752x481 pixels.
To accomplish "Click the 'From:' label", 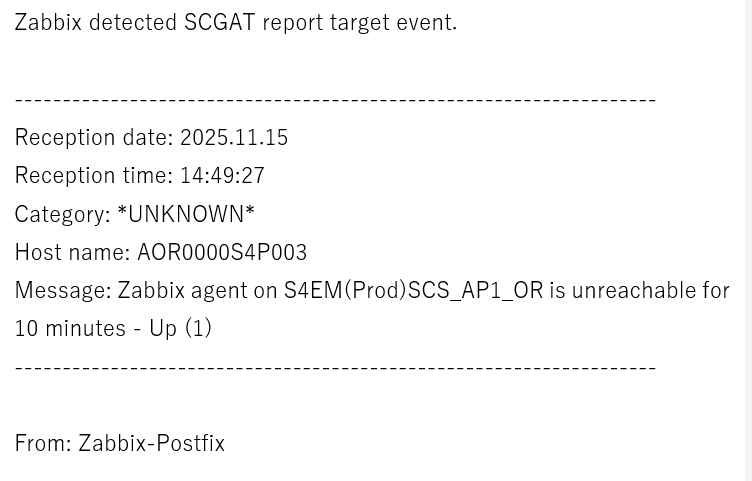I will 43,443.
